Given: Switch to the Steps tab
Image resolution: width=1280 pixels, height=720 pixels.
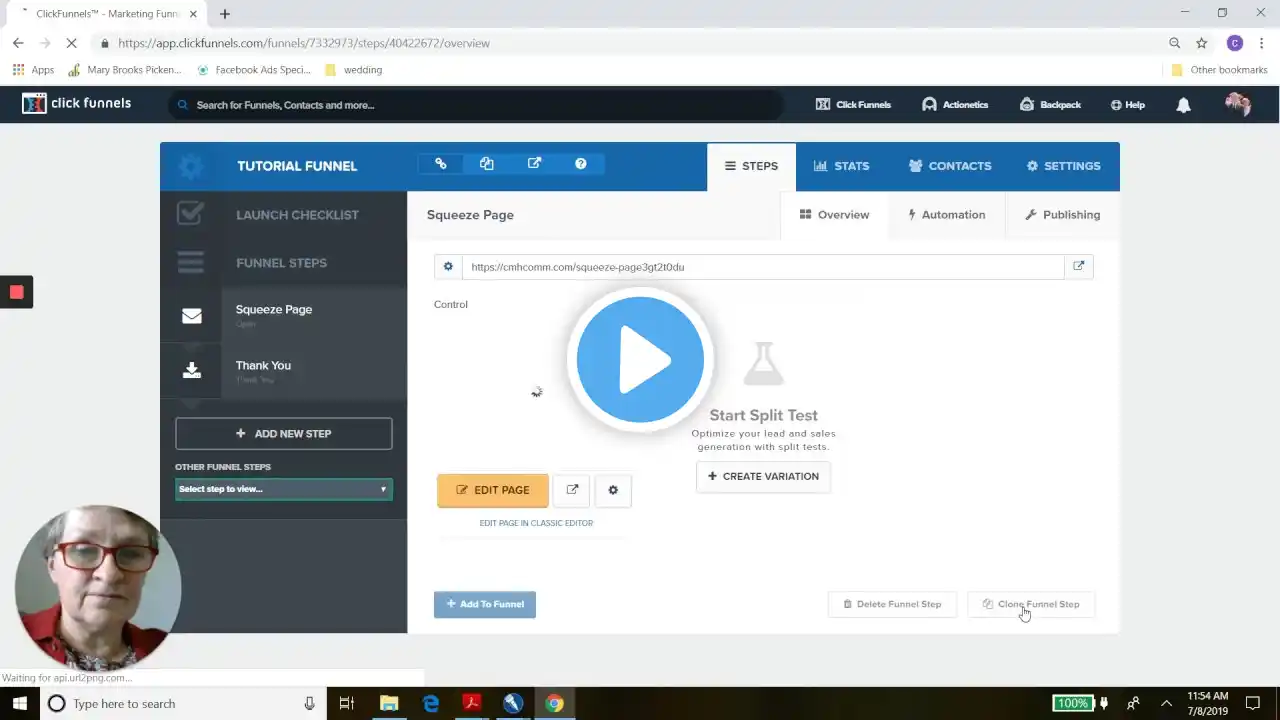Looking at the screenshot, I should [751, 166].
